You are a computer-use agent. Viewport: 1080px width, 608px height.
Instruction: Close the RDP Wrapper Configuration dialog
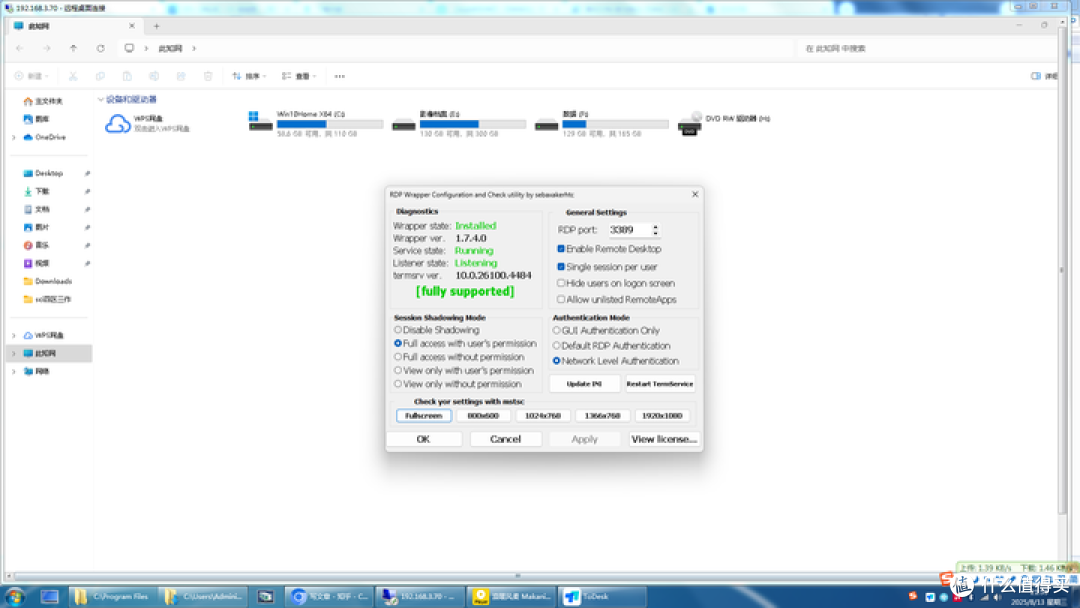tap(694, 194)
